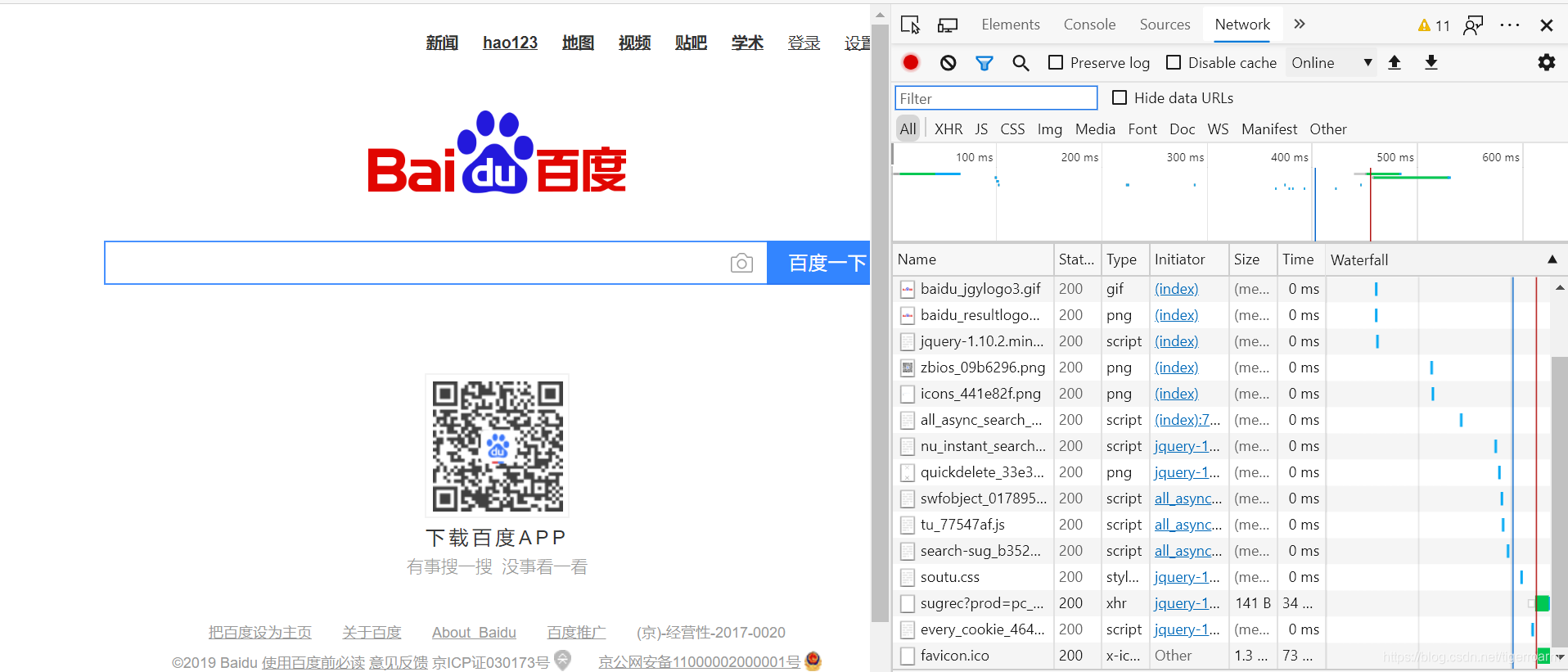This screenshot has width=1568, height=672.
Task: Open the hao123 link
Action: [510, 43]
